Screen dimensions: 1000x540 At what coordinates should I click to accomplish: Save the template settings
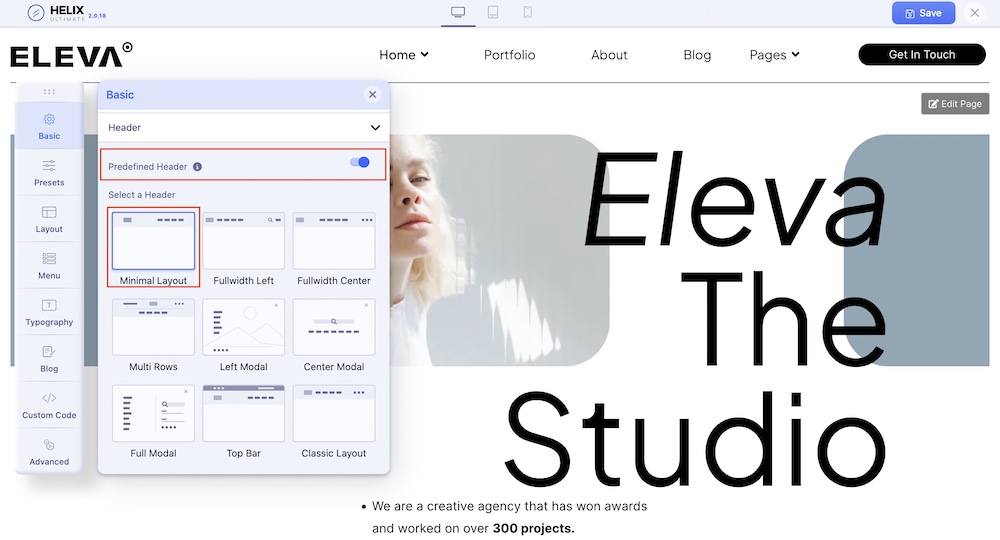pyautogui.click(x=923, y=13)
